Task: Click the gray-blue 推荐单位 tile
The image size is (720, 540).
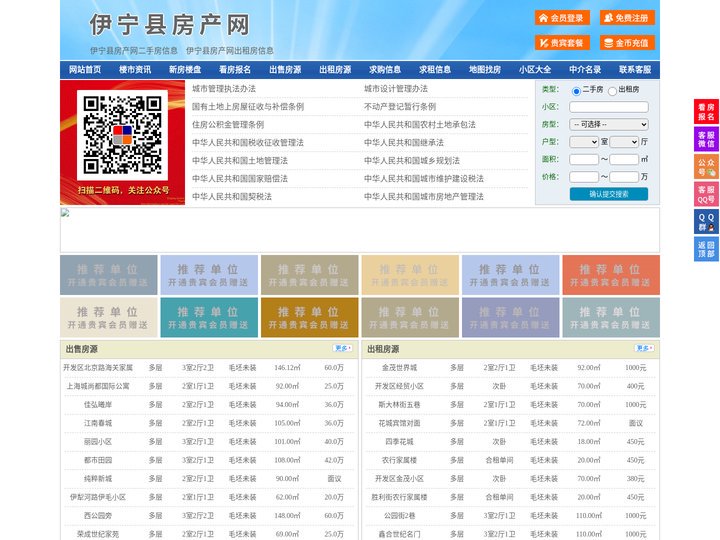Action: (x=109, y=275)
